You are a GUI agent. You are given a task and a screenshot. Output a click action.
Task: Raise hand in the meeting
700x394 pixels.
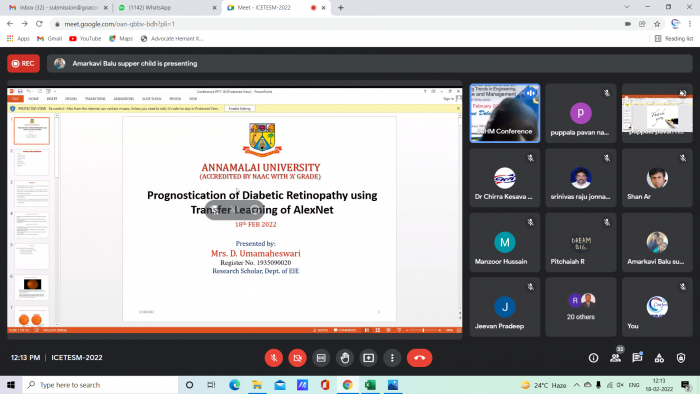[345, 358]
